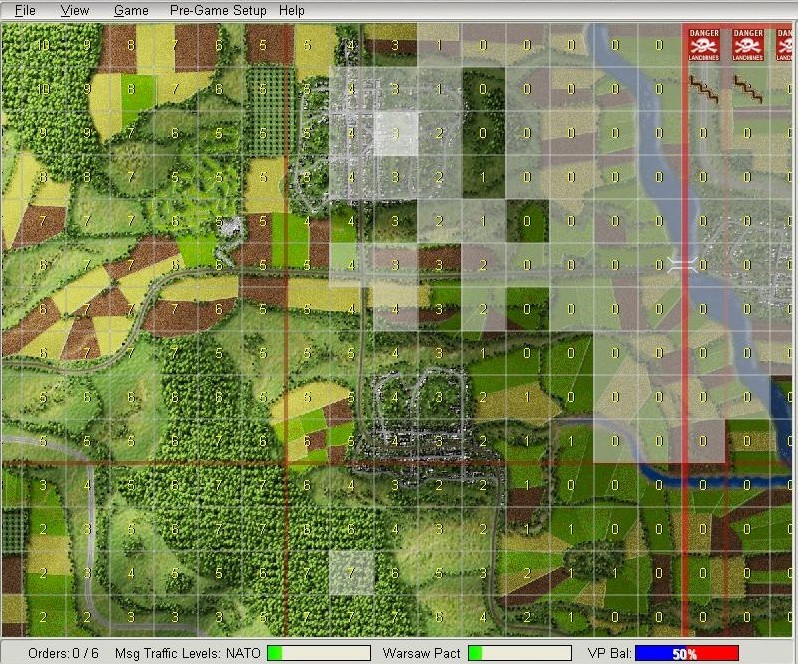Viewport: 798px width, 664px height.
Task: Click the 'VP Bal:' status label
Action: (x=610, y=653)
